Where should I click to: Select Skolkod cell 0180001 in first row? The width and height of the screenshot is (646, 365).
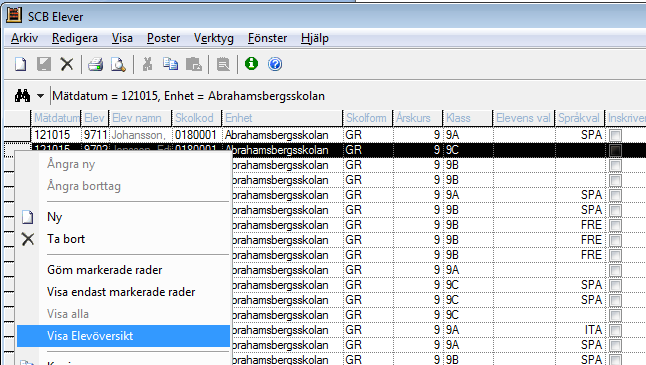pyautogui.click(x=197, y=135)
